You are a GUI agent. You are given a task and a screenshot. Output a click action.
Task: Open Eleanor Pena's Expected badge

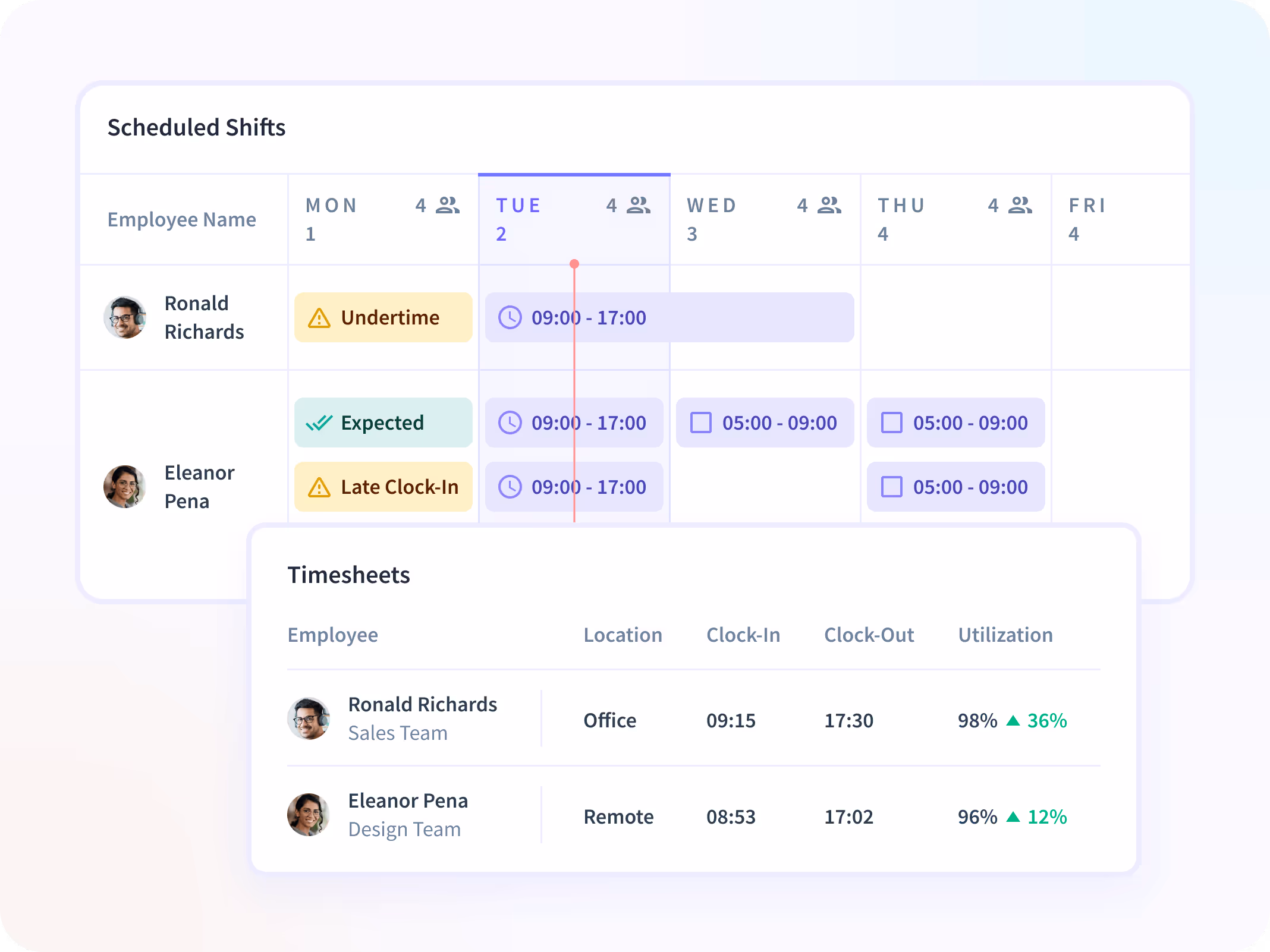[383, 423]
